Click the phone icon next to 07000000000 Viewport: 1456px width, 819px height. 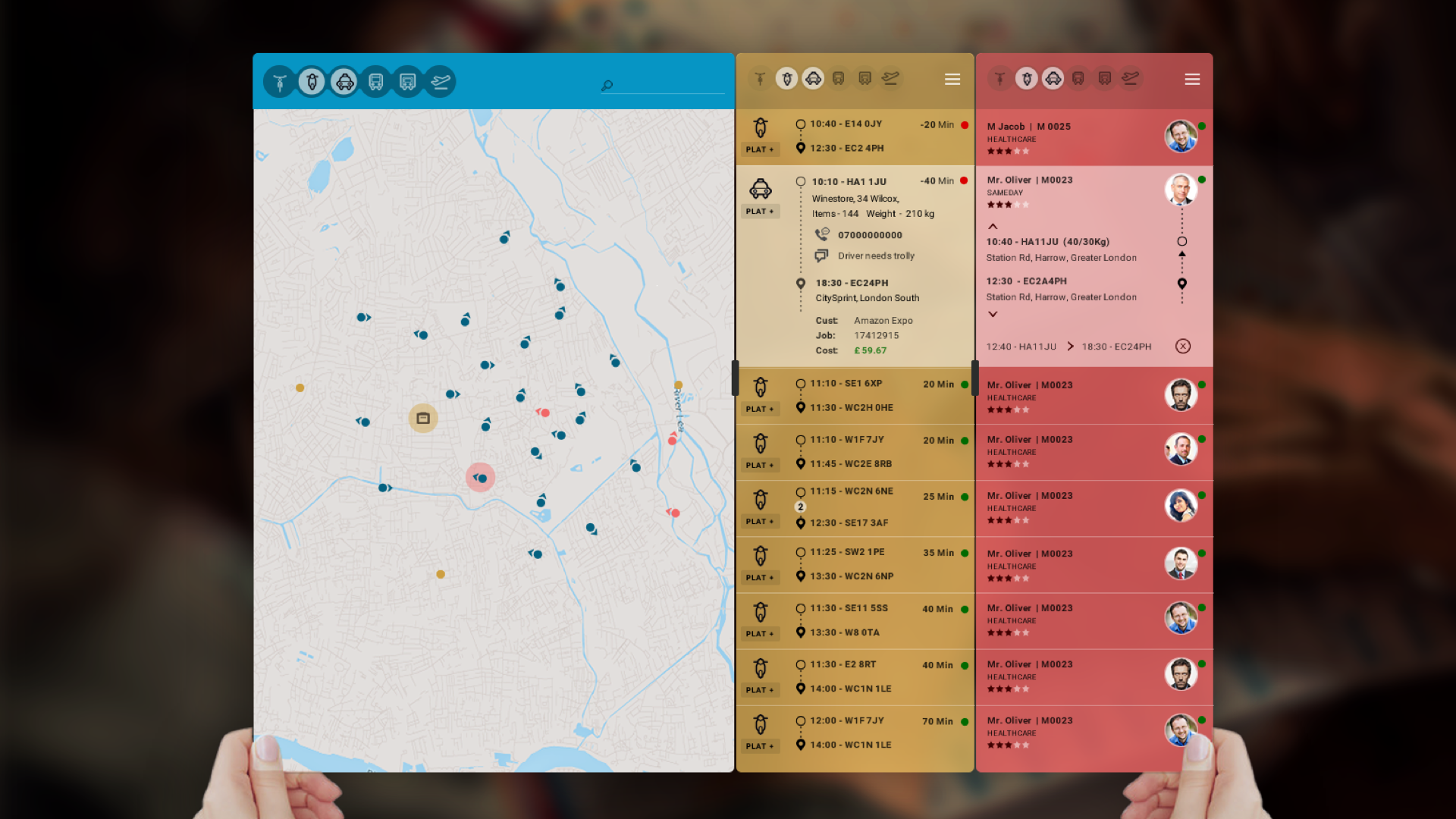822,234
